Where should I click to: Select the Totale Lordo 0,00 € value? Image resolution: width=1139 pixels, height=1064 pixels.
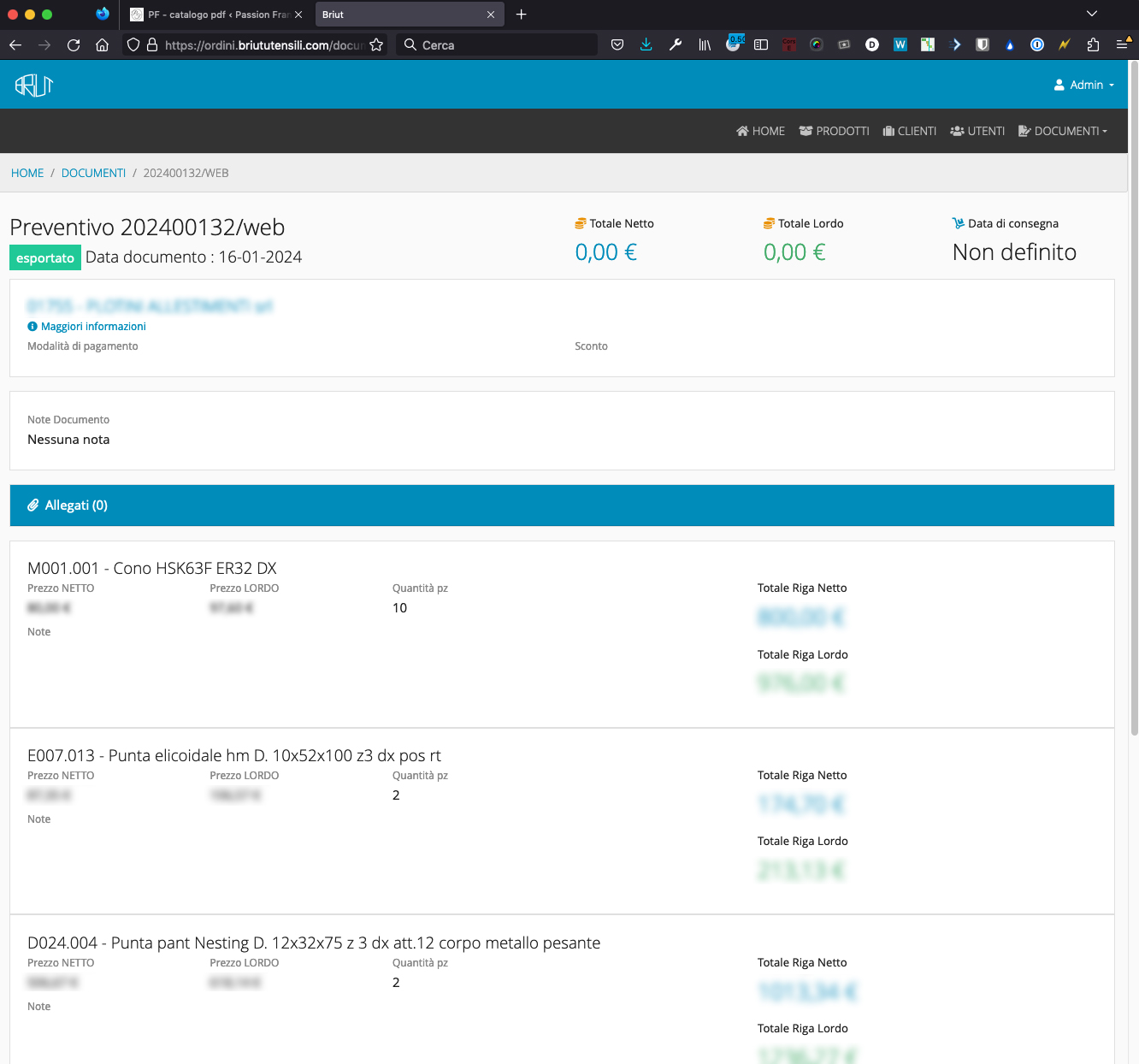[794, 252]
